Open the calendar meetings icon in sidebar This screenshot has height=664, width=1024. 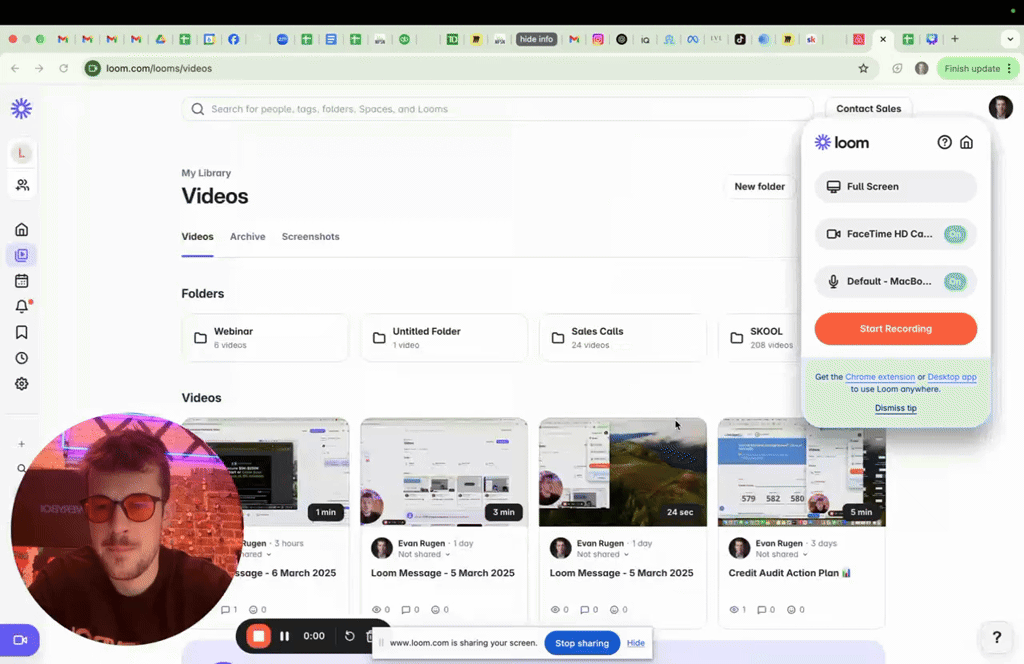point(22,281)
